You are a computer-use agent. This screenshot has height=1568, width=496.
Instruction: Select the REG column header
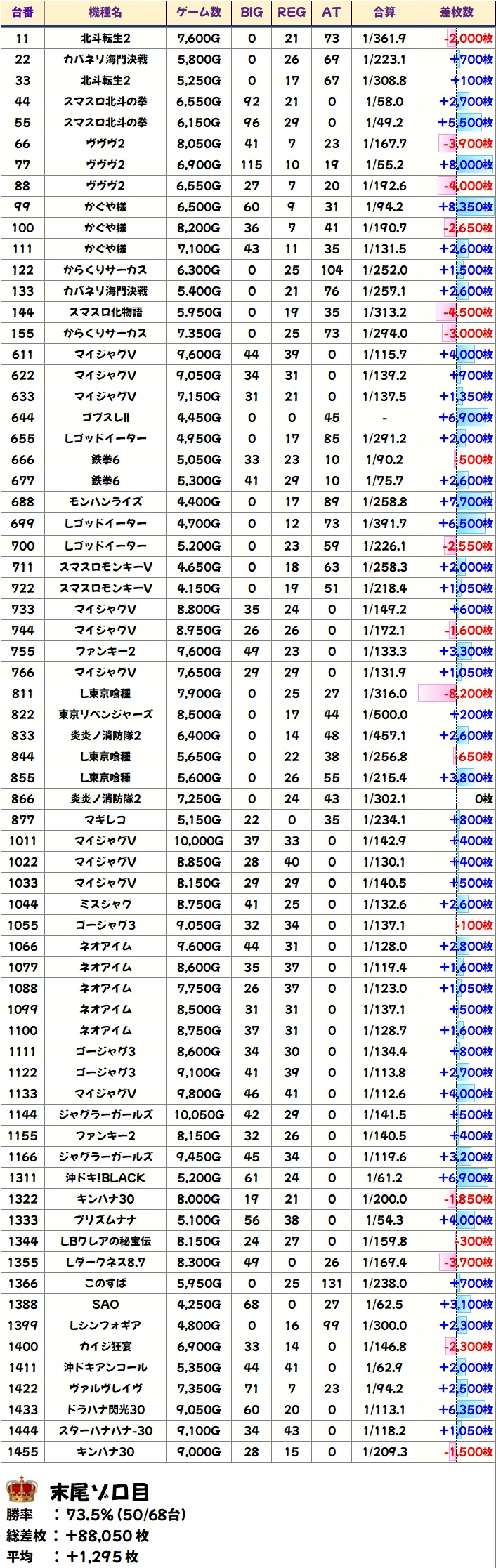(x=292, y=12)
